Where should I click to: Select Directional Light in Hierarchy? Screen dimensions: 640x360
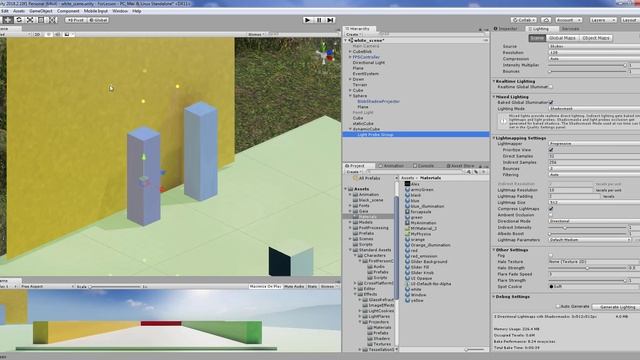click(x=369, y=63)
